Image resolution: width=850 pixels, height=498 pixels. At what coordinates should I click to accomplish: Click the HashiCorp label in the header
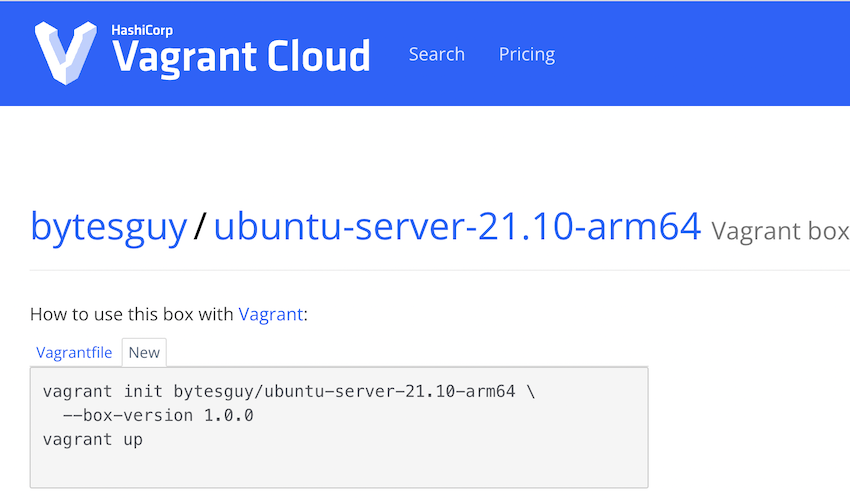click(142, 30)
